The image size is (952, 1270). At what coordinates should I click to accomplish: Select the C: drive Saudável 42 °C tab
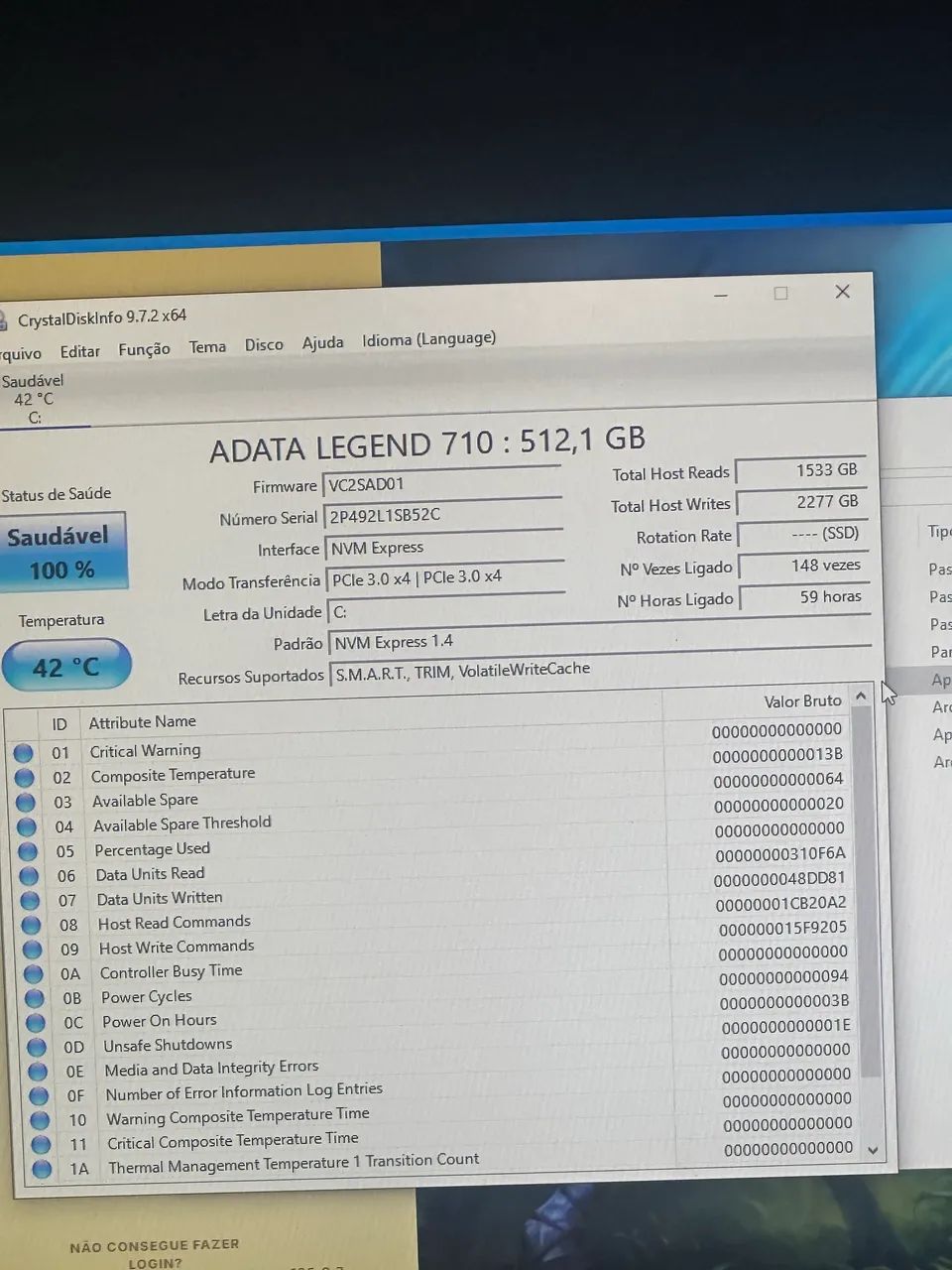34,399
